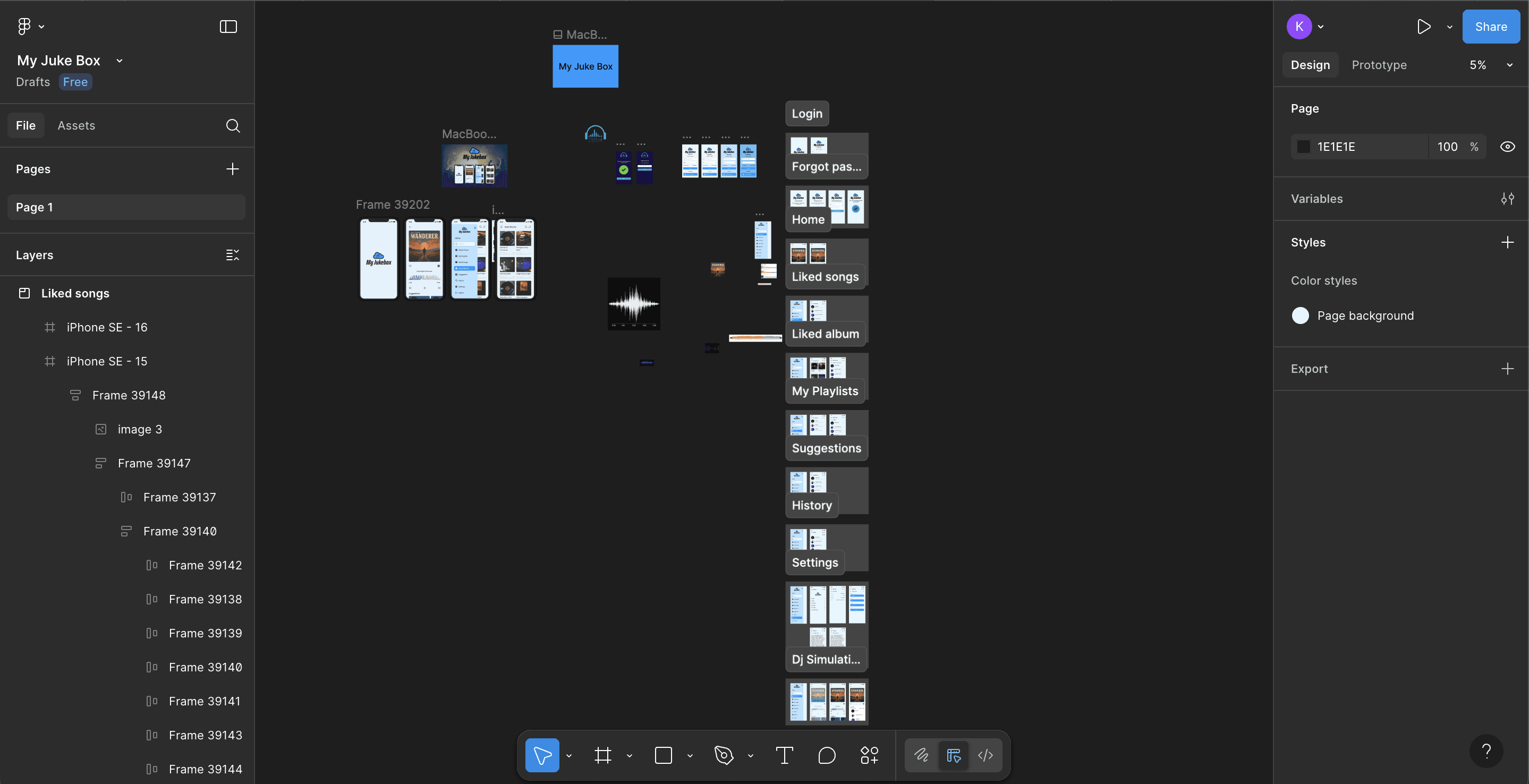Switch to the Assets tab
Image resolution: width=1529 pixels, height=784 pixels.
pos(76,125)
